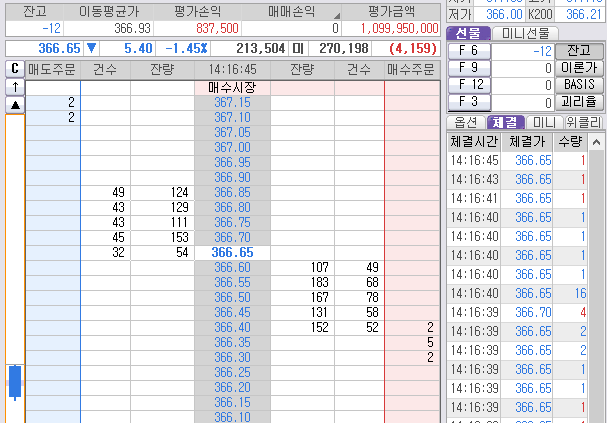
Task: Open the 위클리 tab
Action: (x=584, y=123)
